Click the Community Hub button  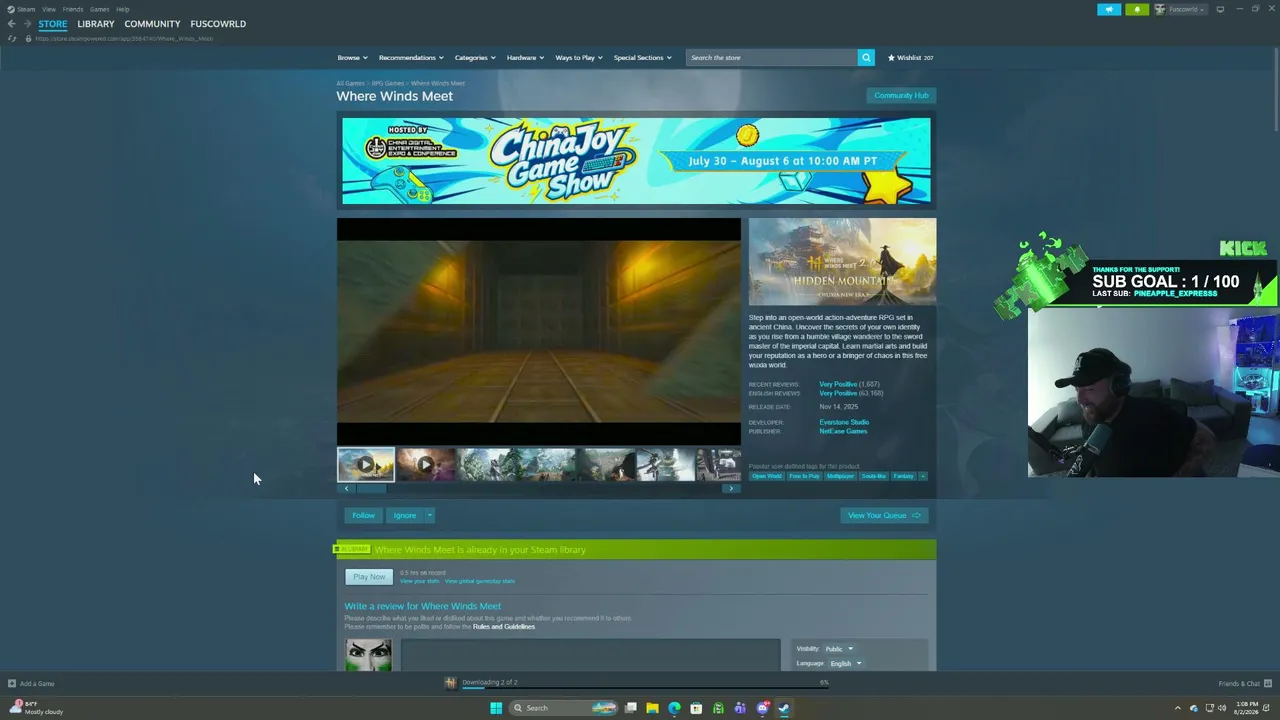pyautogui.click(x=901, y=96)
